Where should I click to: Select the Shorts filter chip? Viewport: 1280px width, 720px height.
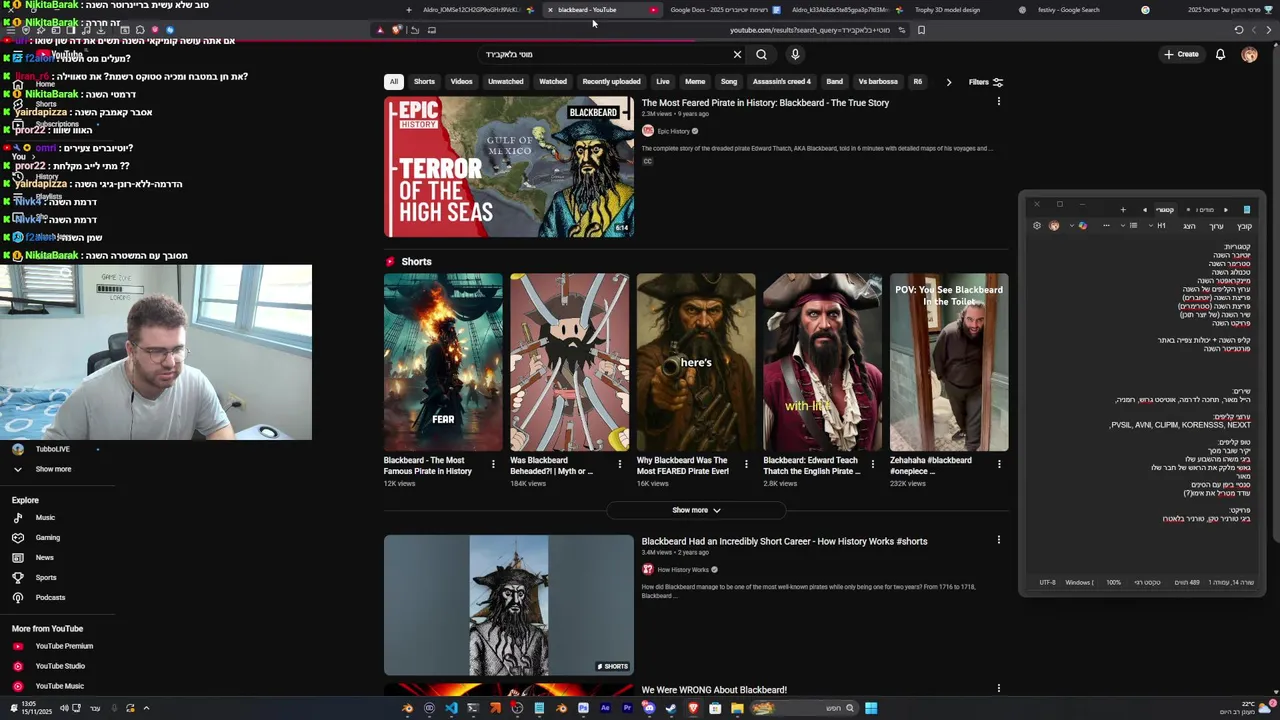point(425,82)
